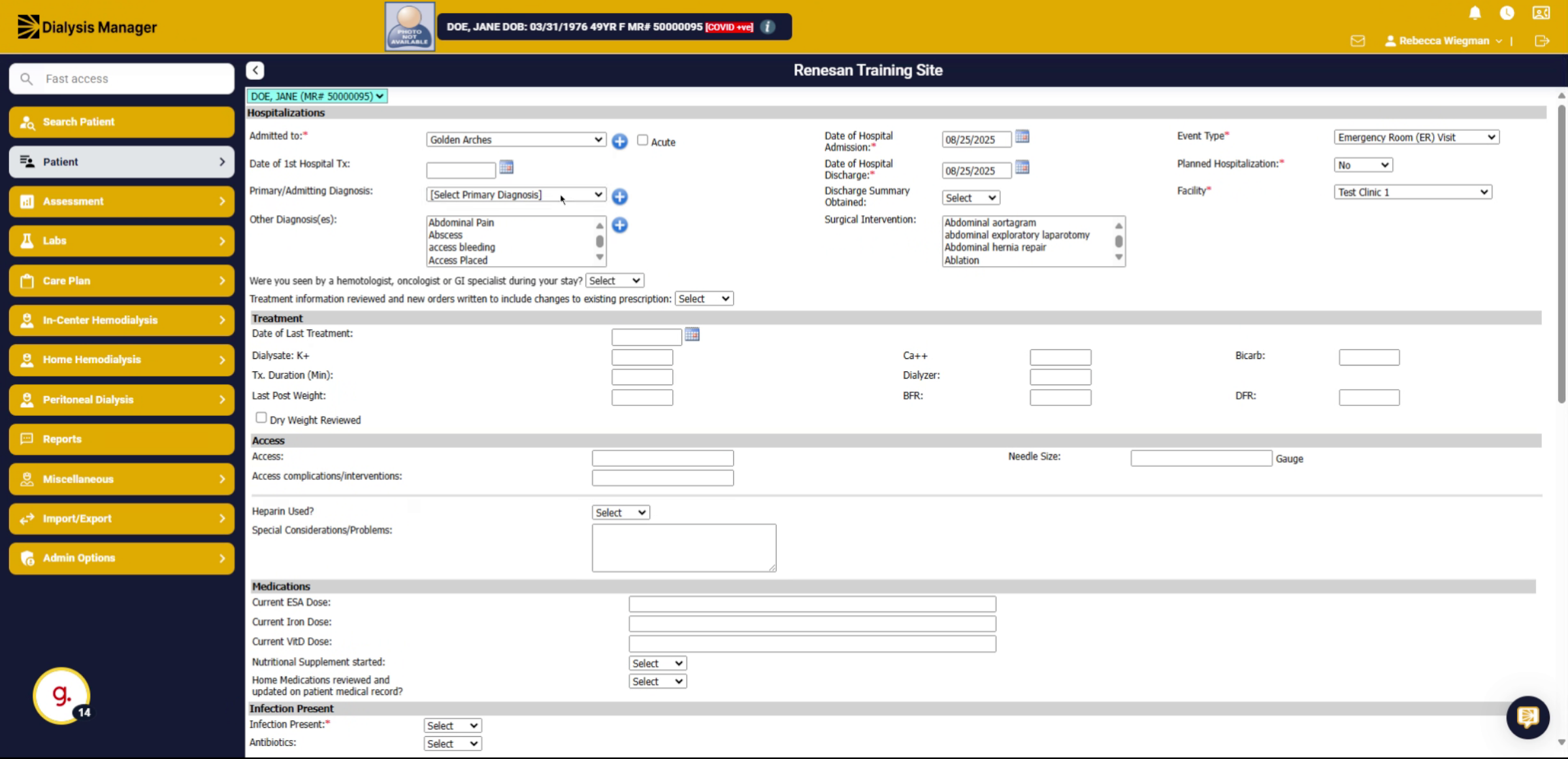The width and height of the screenshot is (1568, 759).
Task: Open In-Center Hemodialysis menu
Action: pos(122,320)
